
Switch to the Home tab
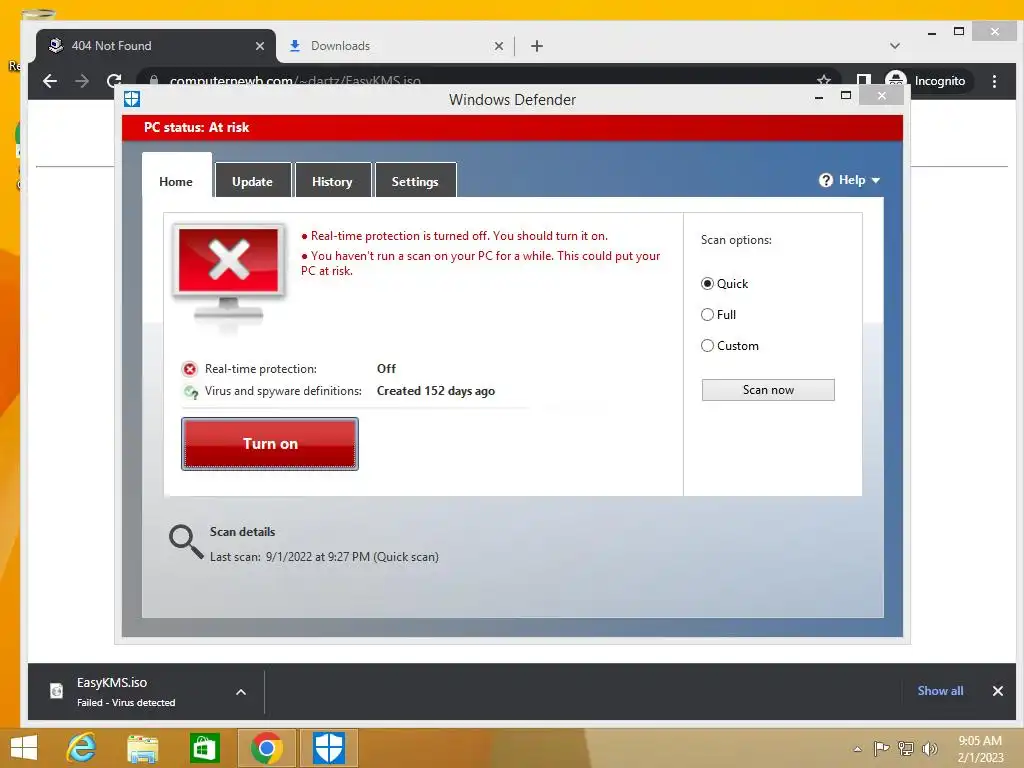point(176,182)
